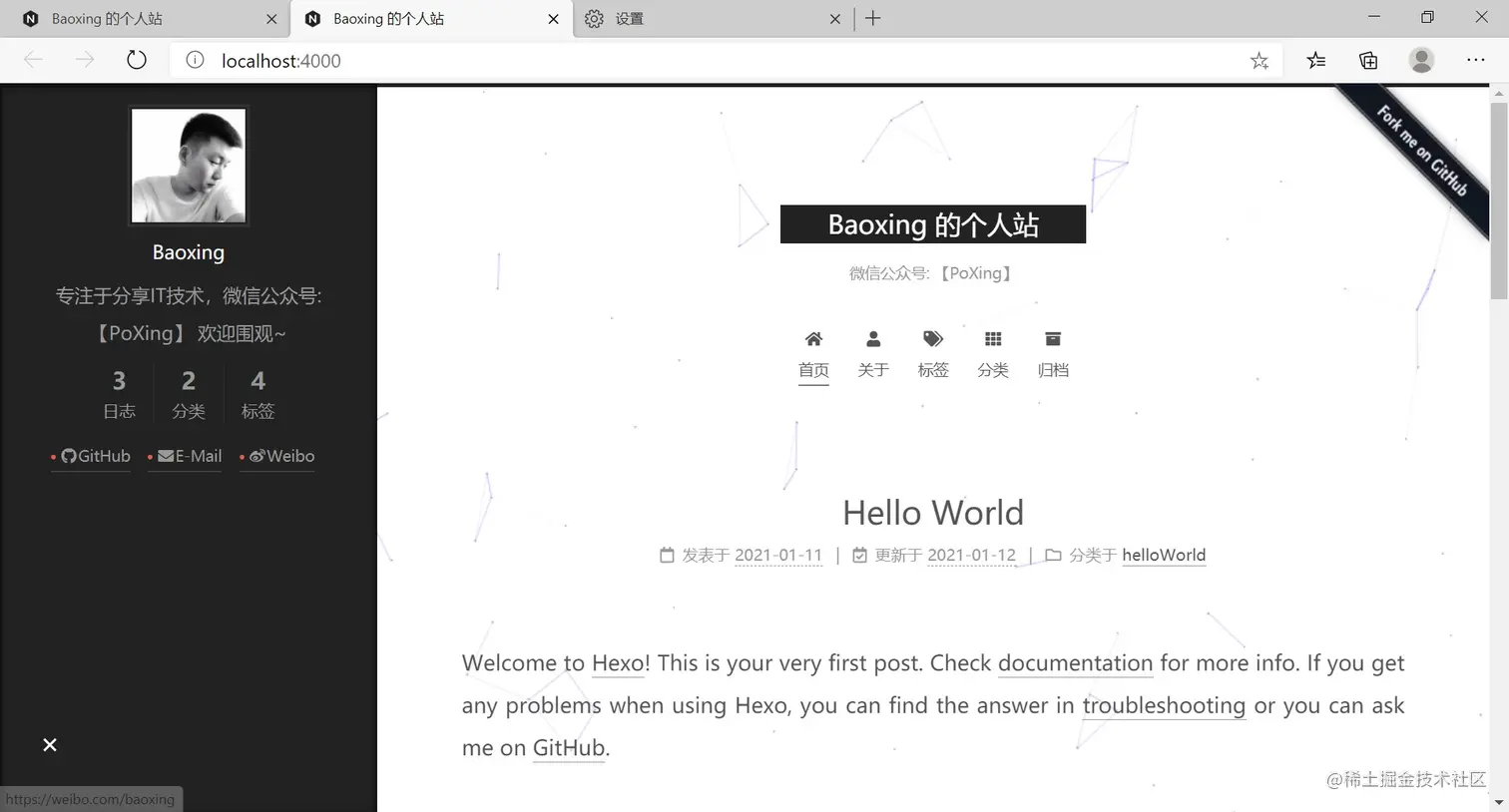Close the first Baoxing 的个人站 tab
Viewport: 1509px width, 812px height.
[271, 19]
